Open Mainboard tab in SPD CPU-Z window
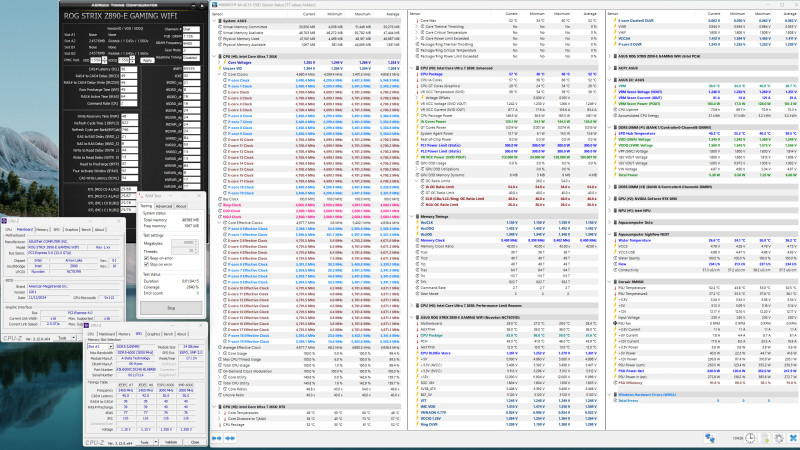Image resolution: width=800 pixels, height=450 pixels. (x=107, y=334)
